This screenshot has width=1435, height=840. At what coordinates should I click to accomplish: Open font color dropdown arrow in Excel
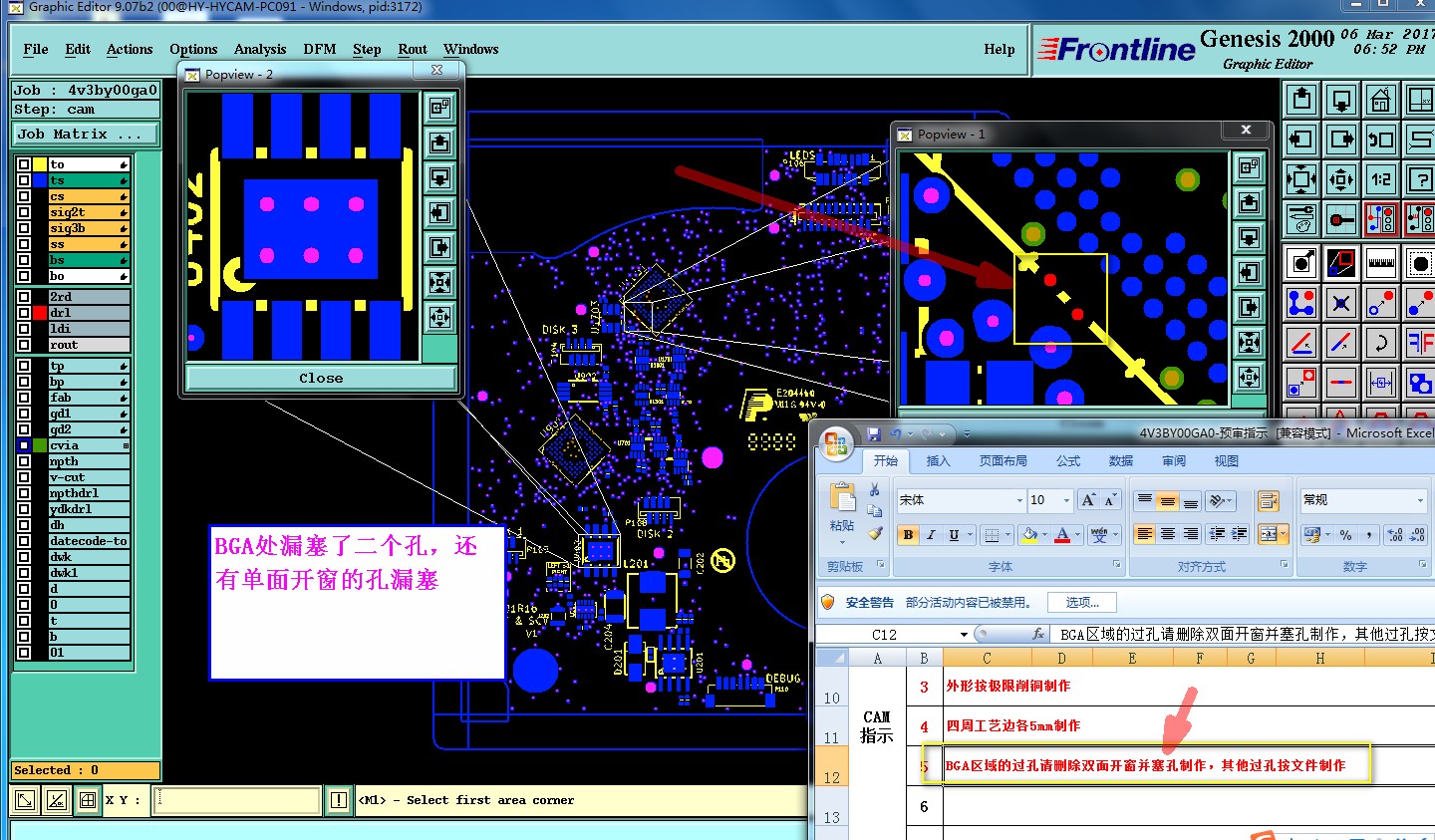click(x=1077, y=535)
